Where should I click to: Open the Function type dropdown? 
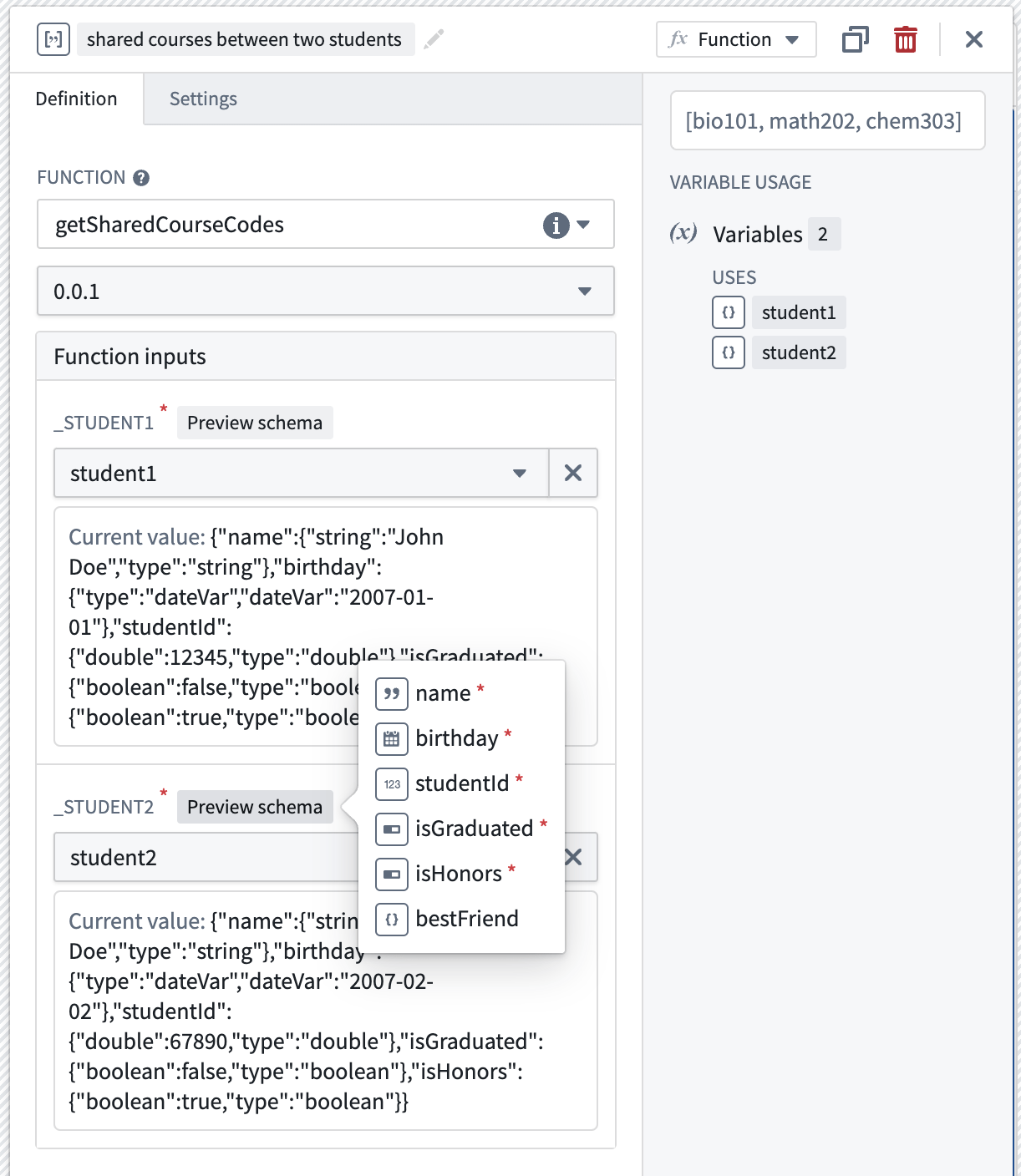point(736,39)
